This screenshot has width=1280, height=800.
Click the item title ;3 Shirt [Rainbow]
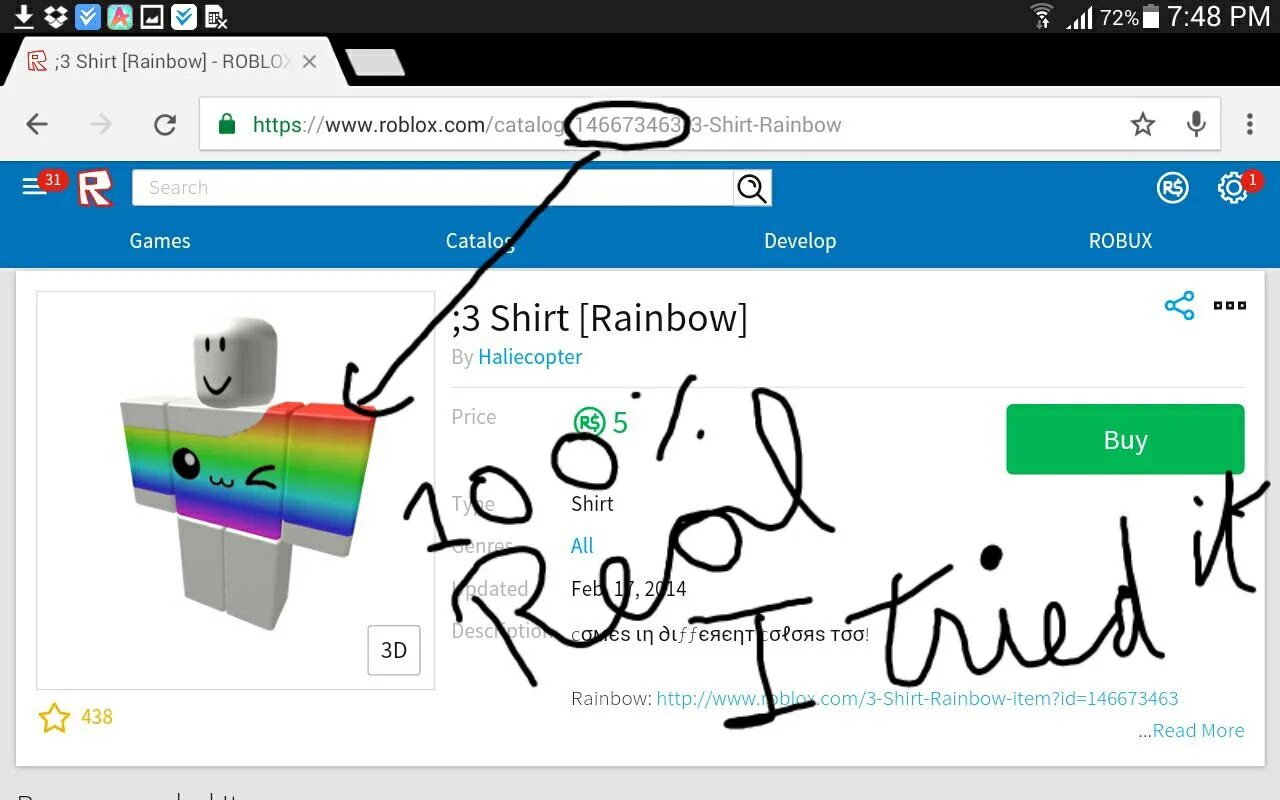599,318
